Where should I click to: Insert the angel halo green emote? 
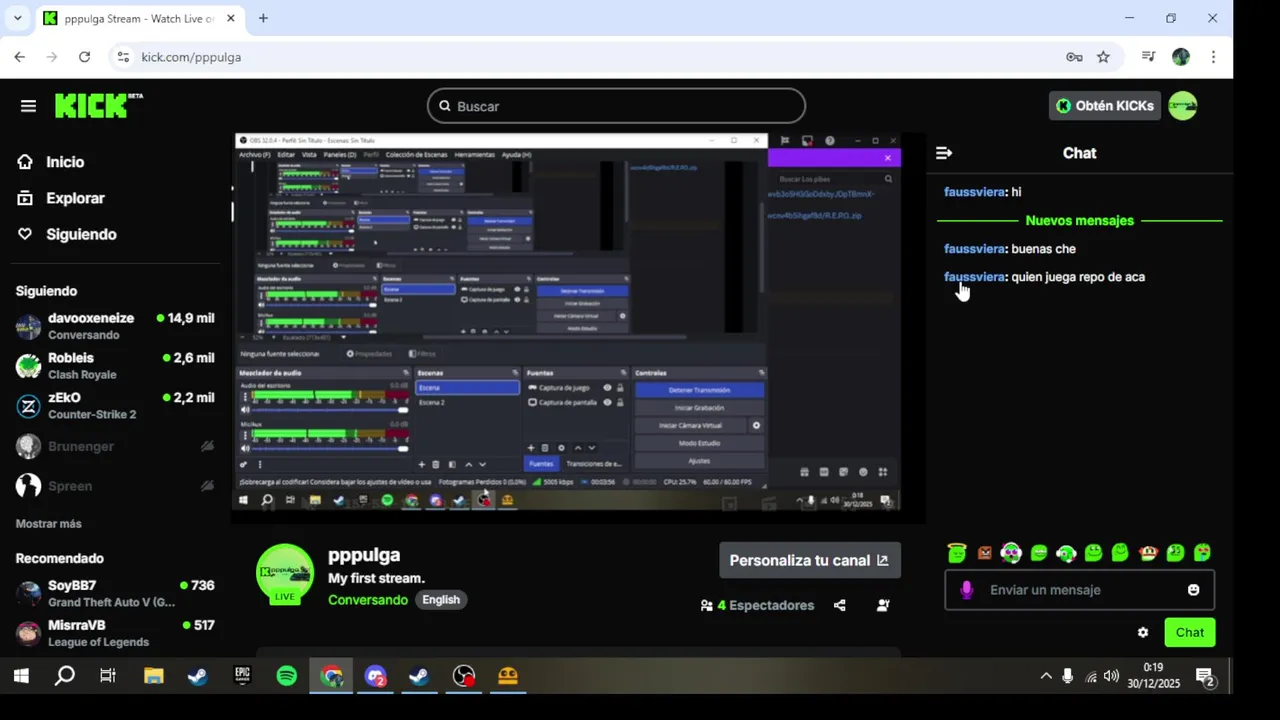[957, 552]
